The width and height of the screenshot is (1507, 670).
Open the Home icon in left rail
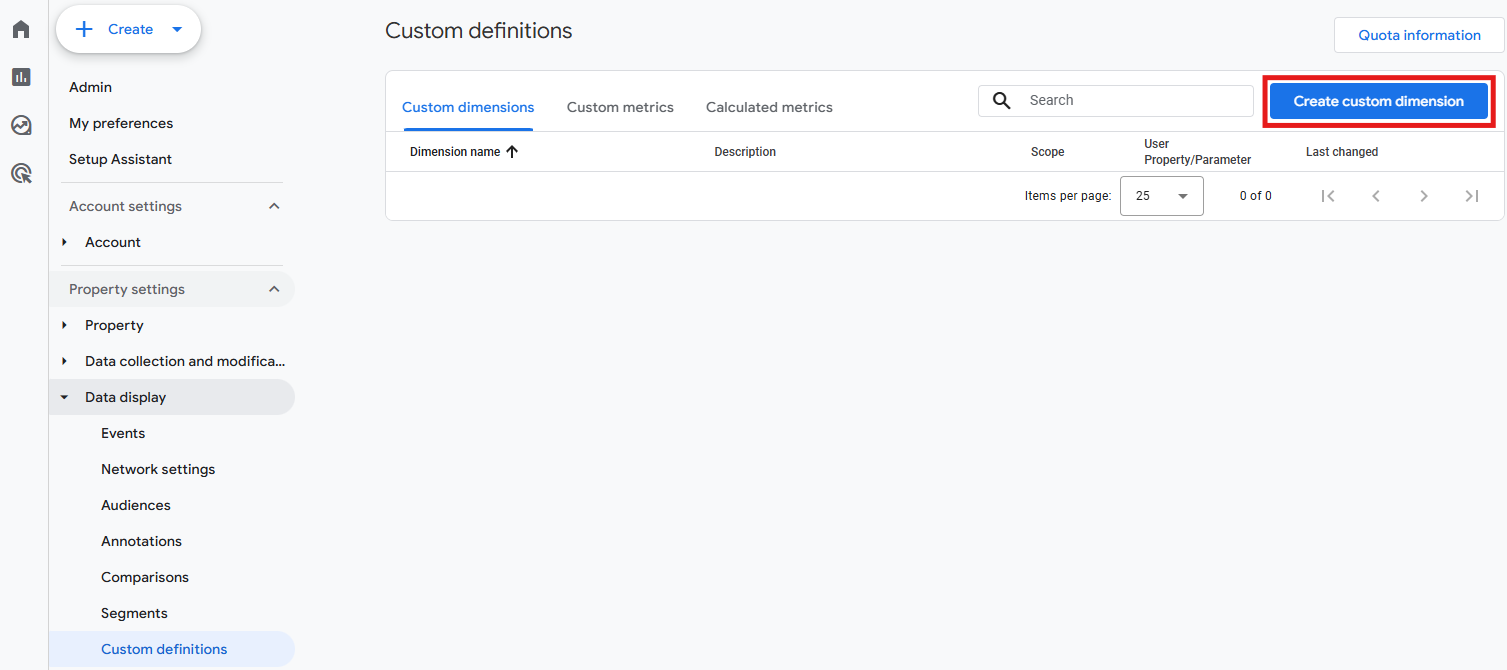[x=21, y=29]
